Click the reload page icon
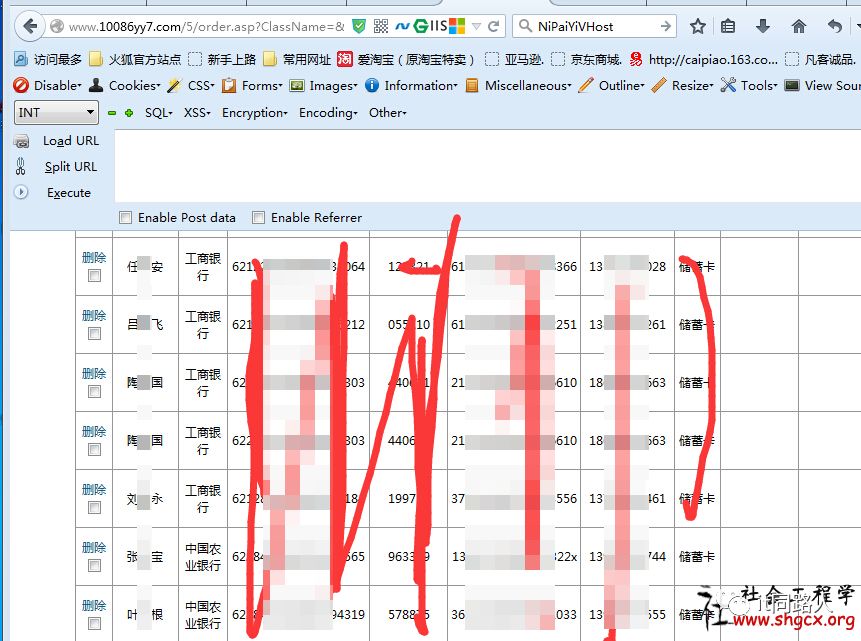Screen dimensions: 861x641 (x=494, y=26)
